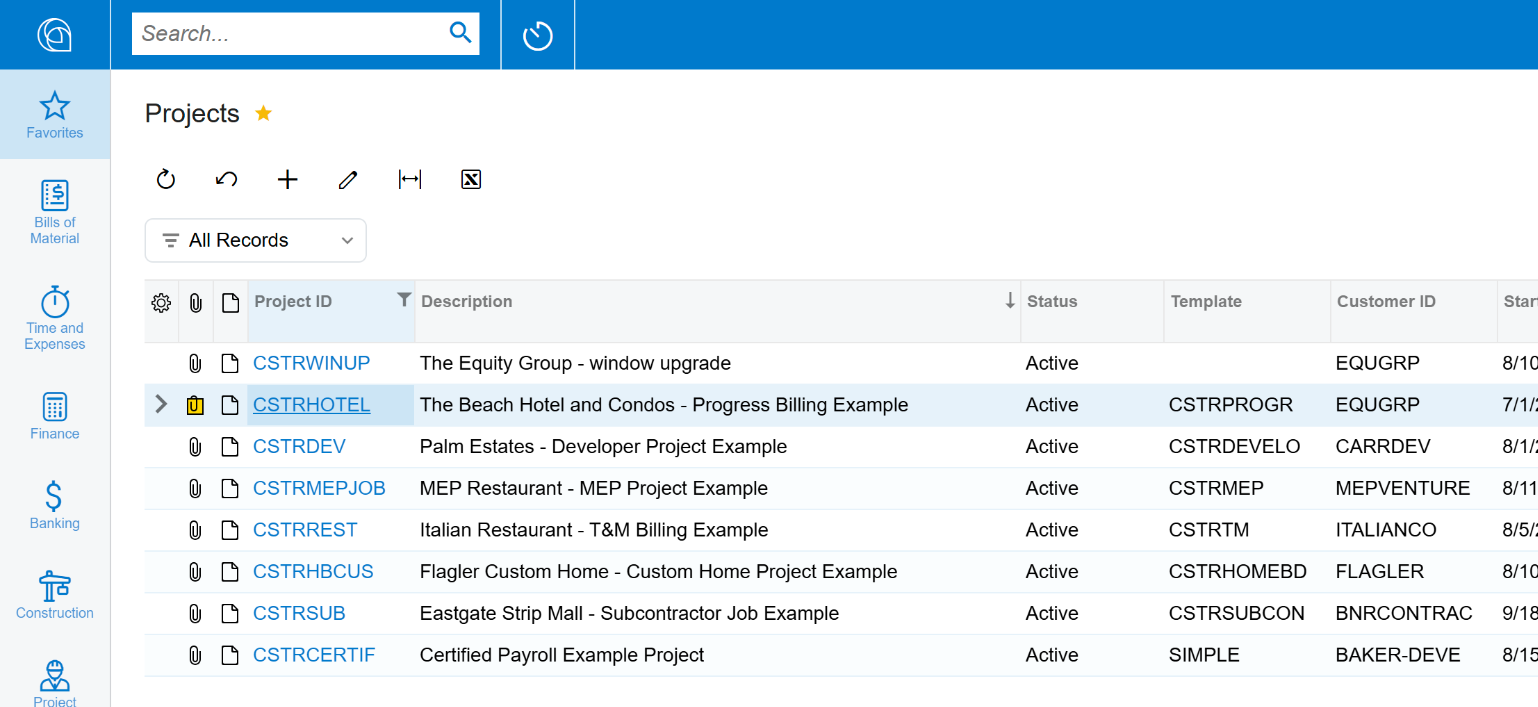Open the All Records filter dropdown
Image resolution: width=1538 pixels, height=707 pixels.
coord(256,241)
